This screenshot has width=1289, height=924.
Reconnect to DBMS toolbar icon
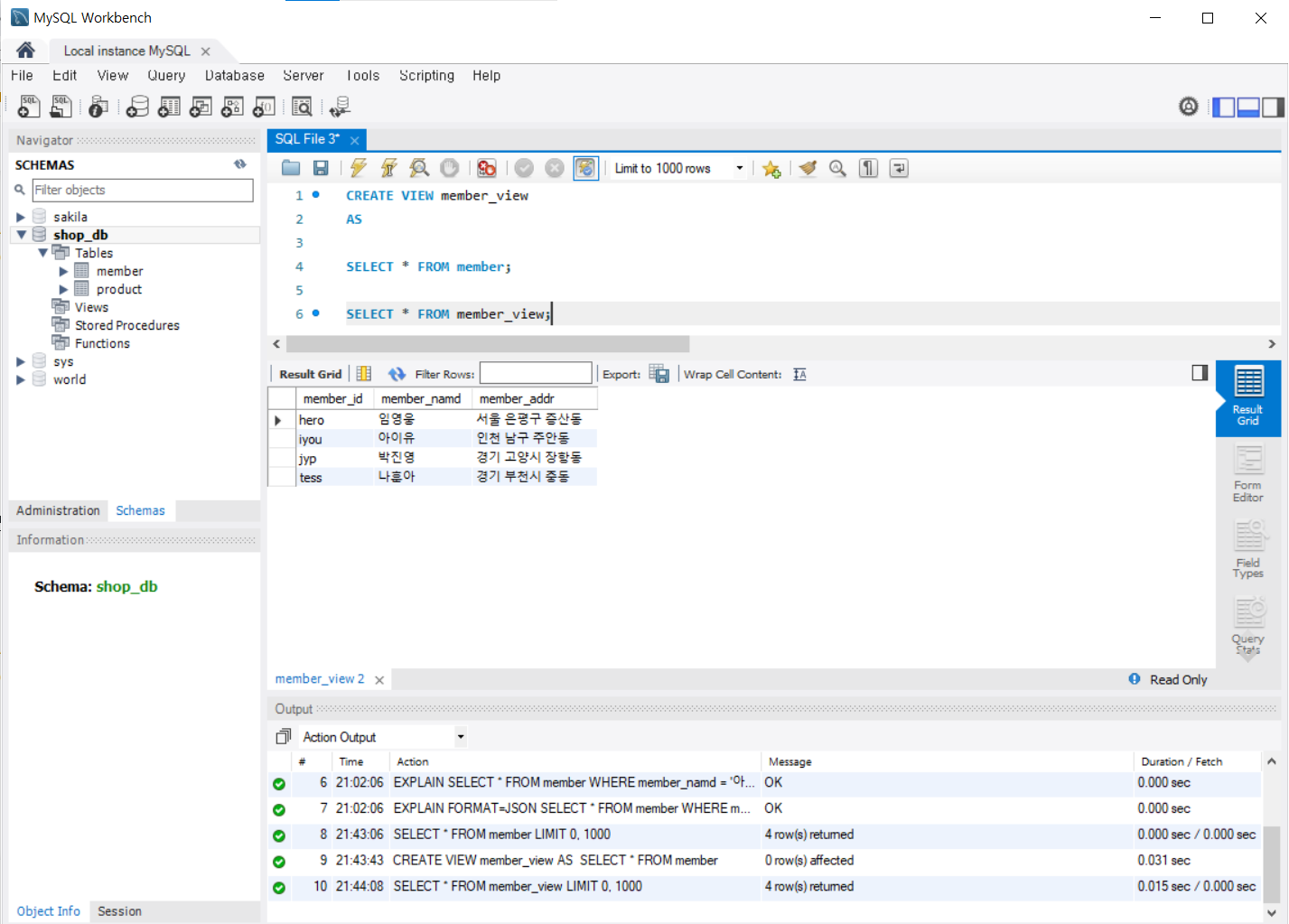340,107
